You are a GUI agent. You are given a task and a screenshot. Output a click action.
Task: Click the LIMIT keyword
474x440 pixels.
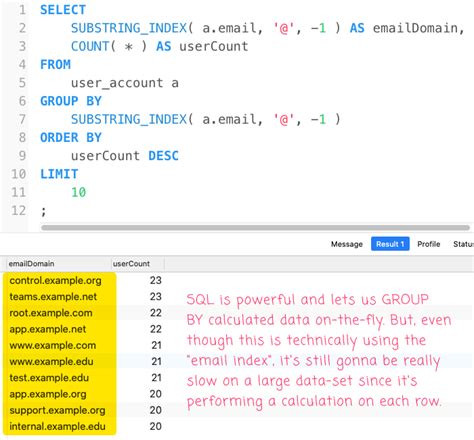click(x=59, y=174)
